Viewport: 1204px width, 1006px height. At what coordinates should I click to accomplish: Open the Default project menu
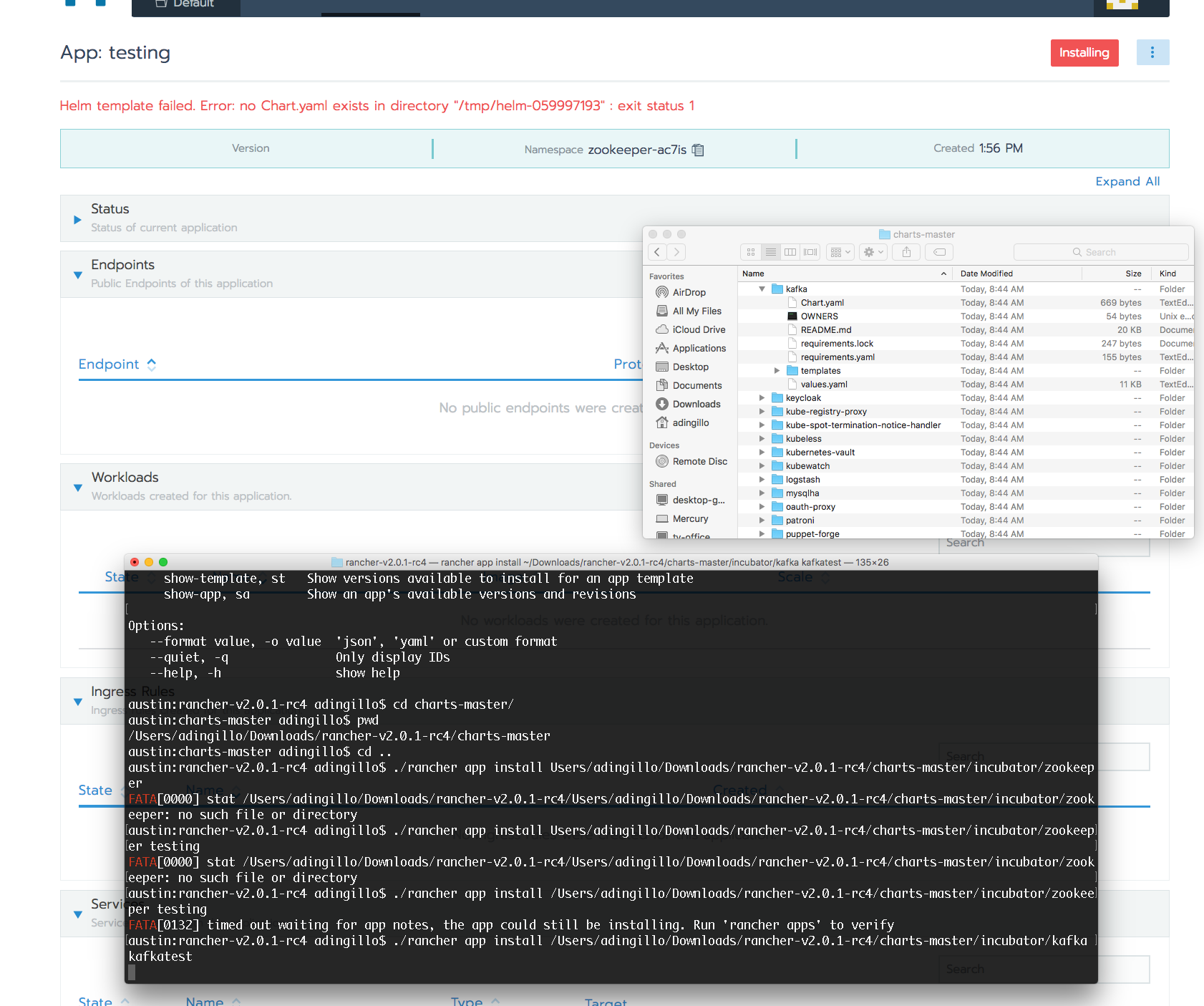pyautogui.click(x=185, y=4)
